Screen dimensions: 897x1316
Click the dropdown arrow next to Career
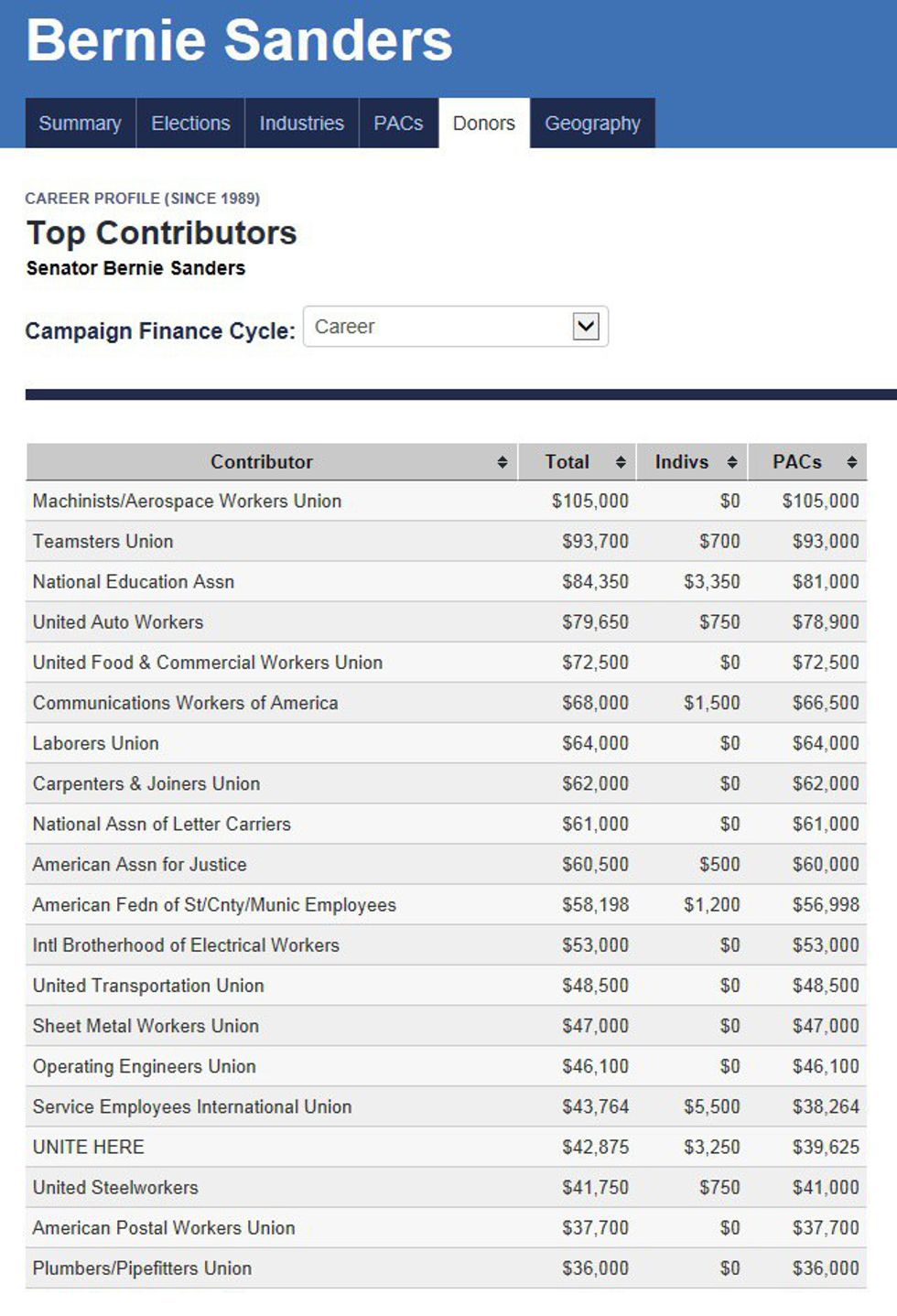click(x=586, y=326)
